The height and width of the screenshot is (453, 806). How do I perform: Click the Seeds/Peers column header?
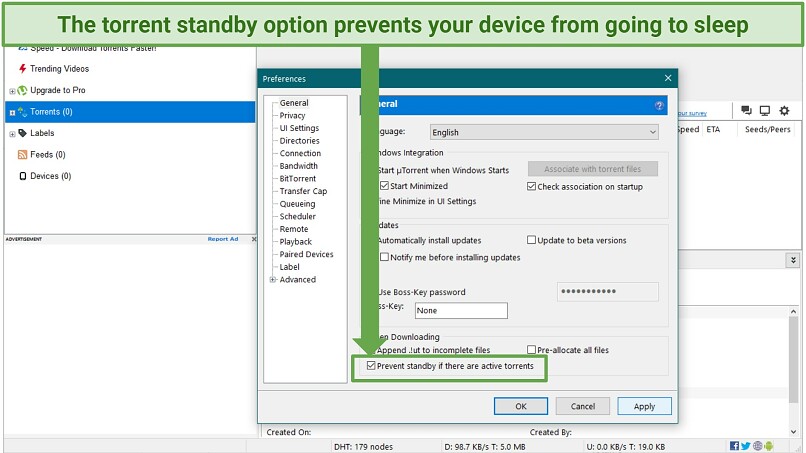coord(767,129)
